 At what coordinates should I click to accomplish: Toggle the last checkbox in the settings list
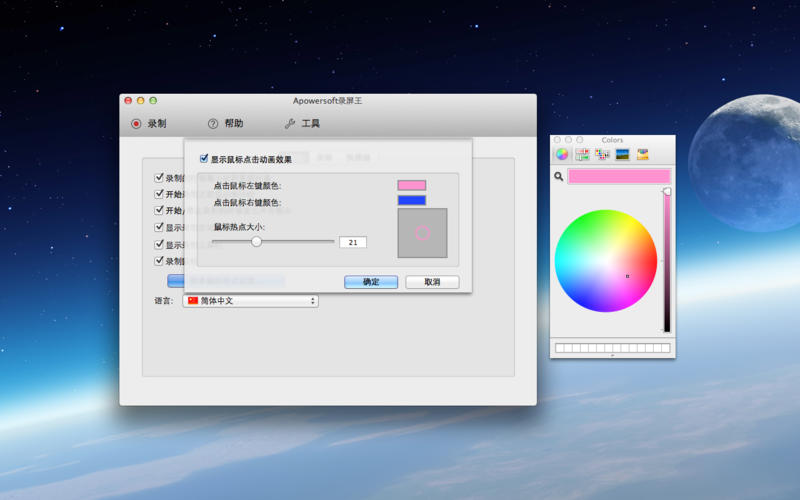pos(159,261)
